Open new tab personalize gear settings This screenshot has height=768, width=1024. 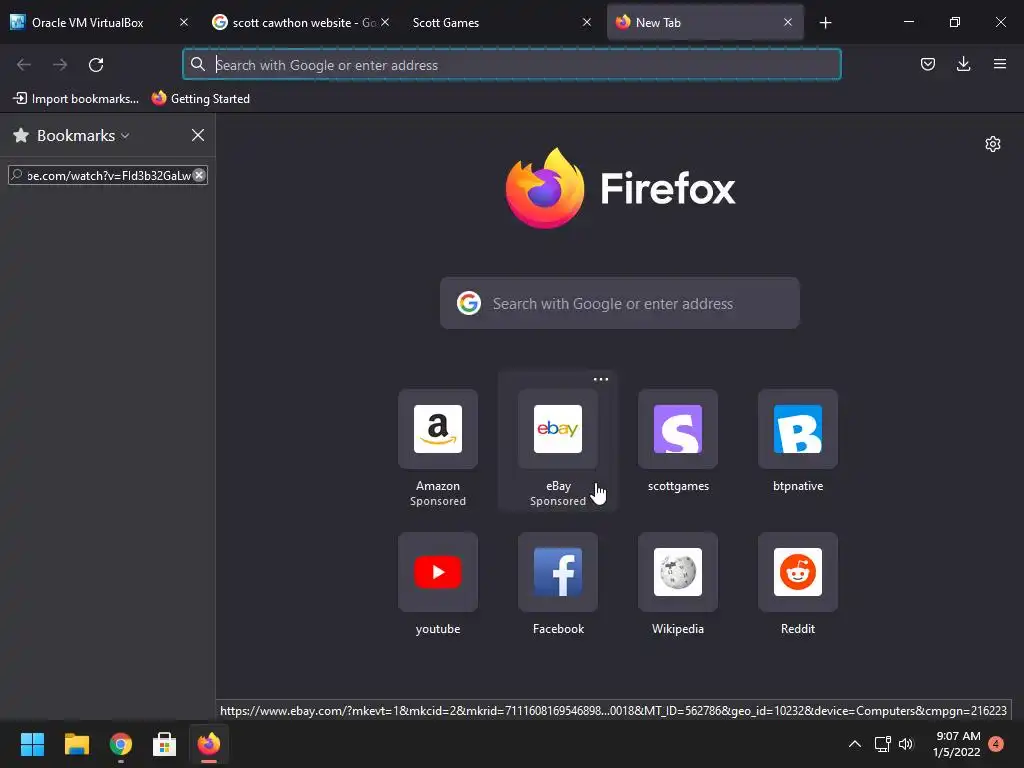pos(993,144)
